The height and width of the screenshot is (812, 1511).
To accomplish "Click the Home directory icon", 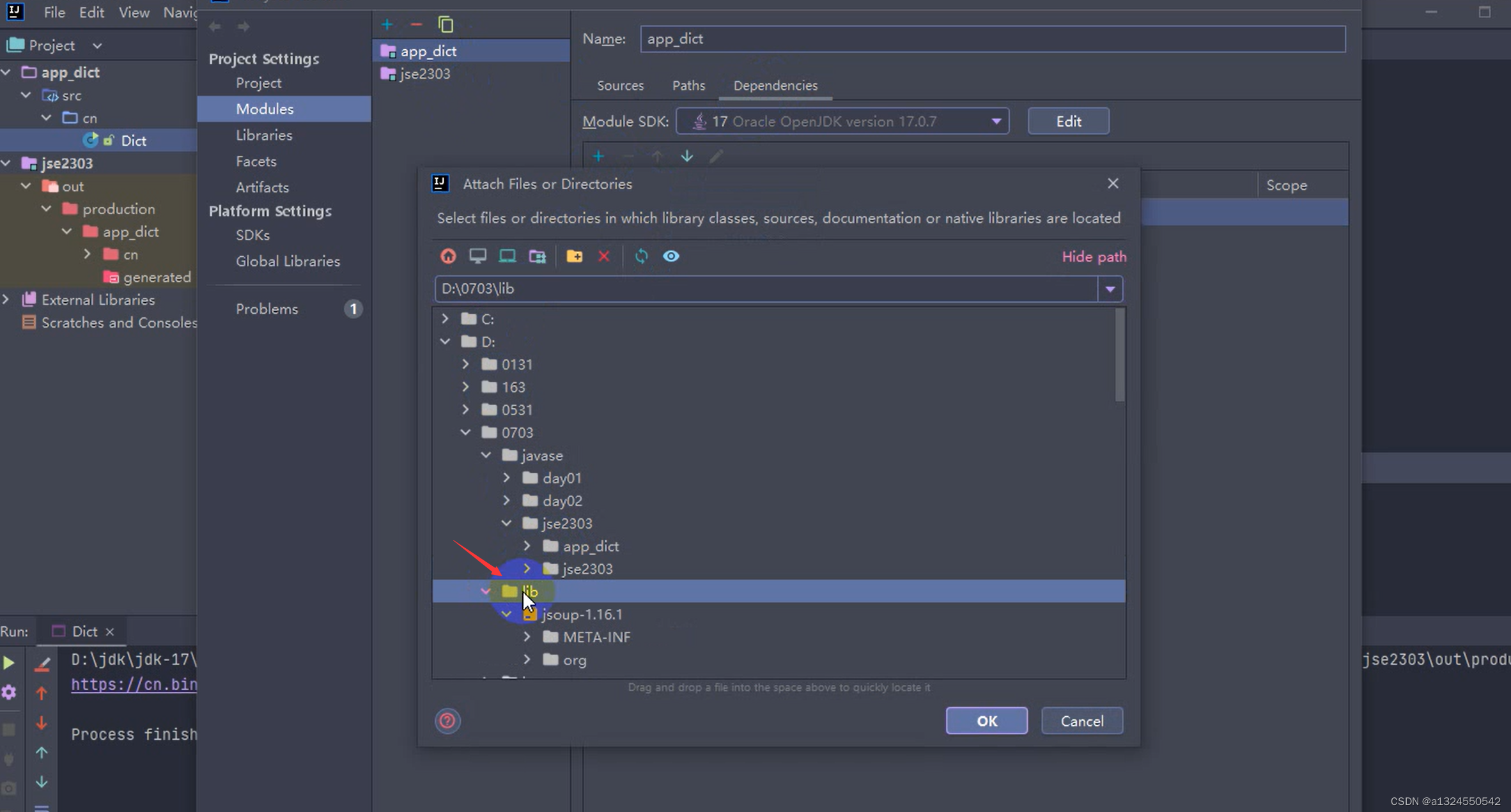I will [448, 256].
